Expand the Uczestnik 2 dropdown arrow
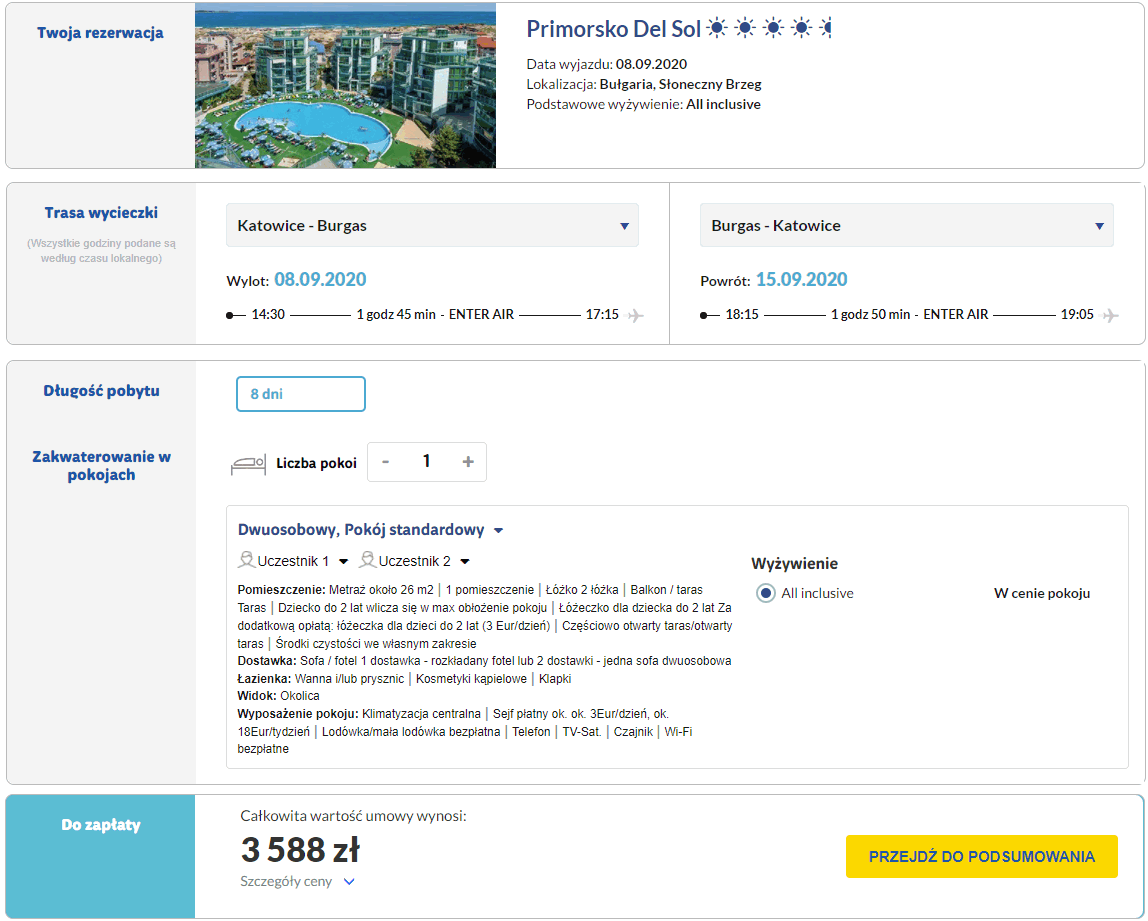This screenshot has width=1148, height=921. click(x=465, y=562)
